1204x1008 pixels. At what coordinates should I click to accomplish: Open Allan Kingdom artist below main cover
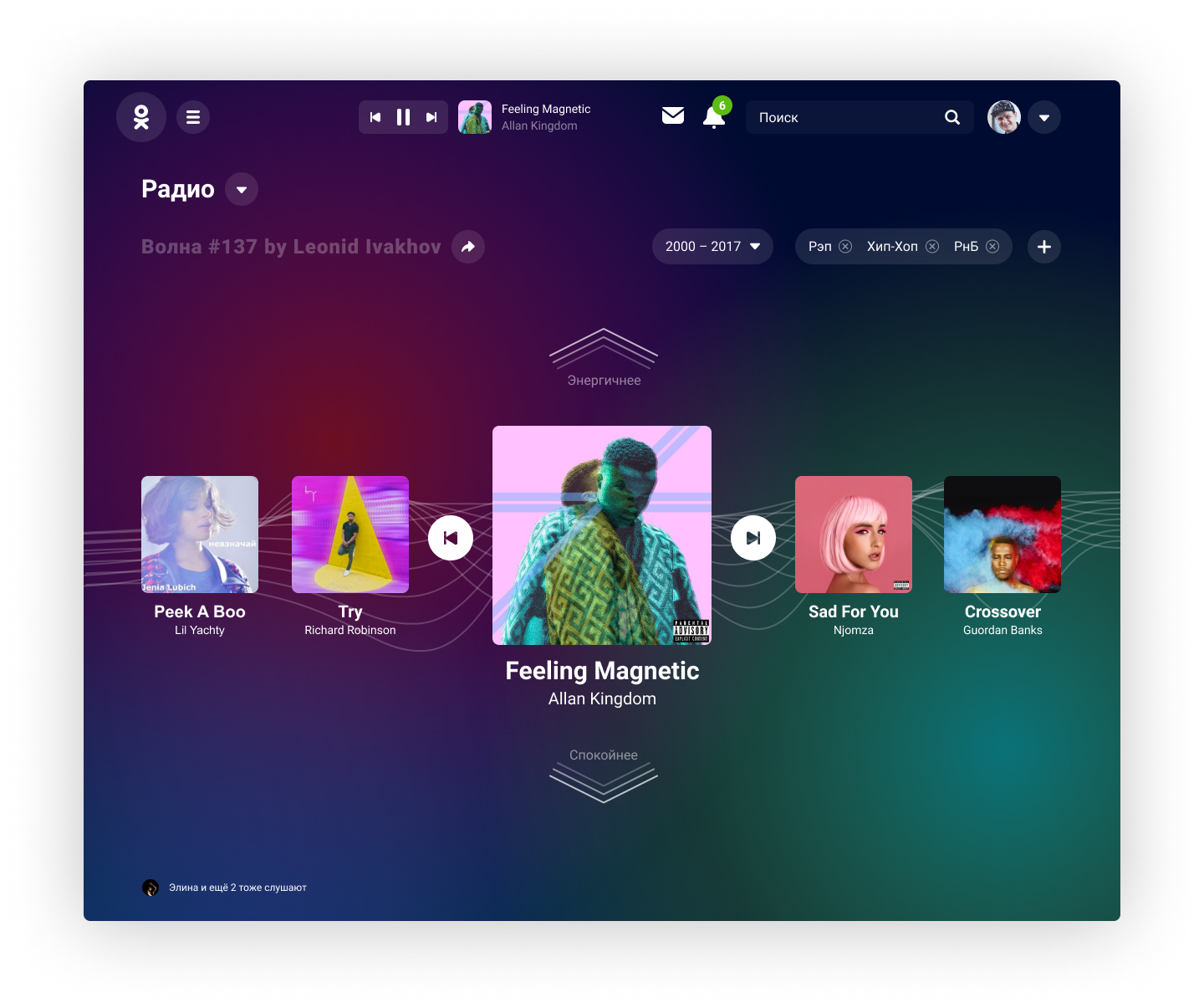(602, 698)
